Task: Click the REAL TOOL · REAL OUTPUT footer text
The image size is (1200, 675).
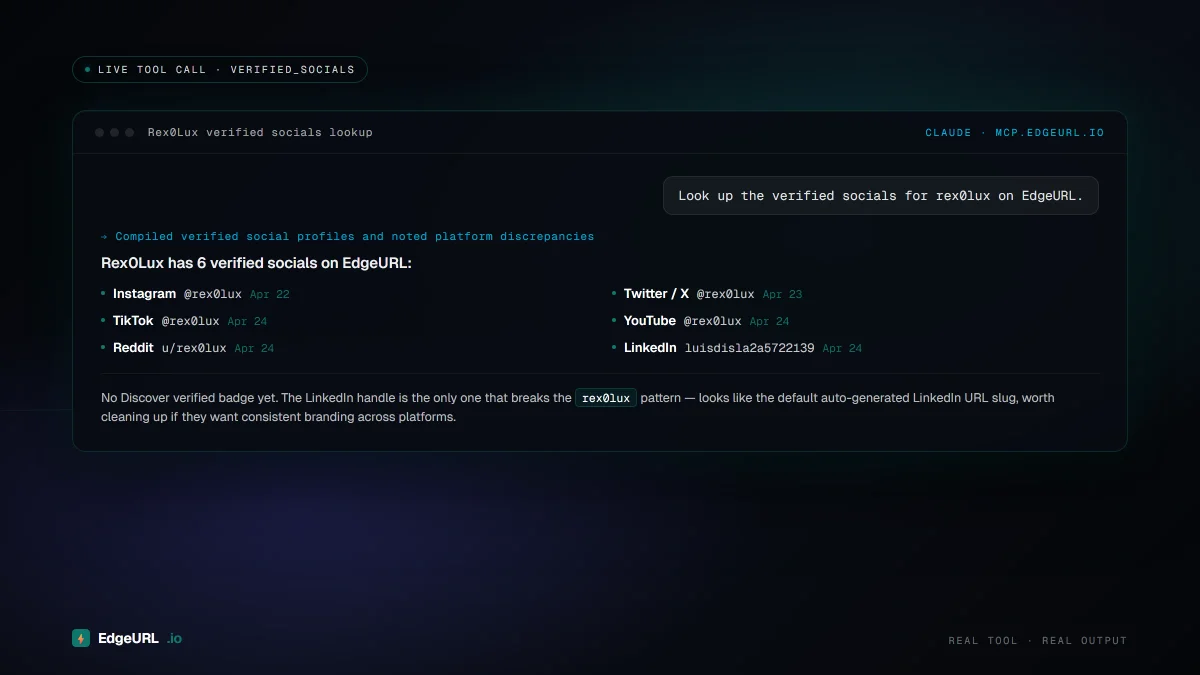Action: click(x=1037, y=641)
